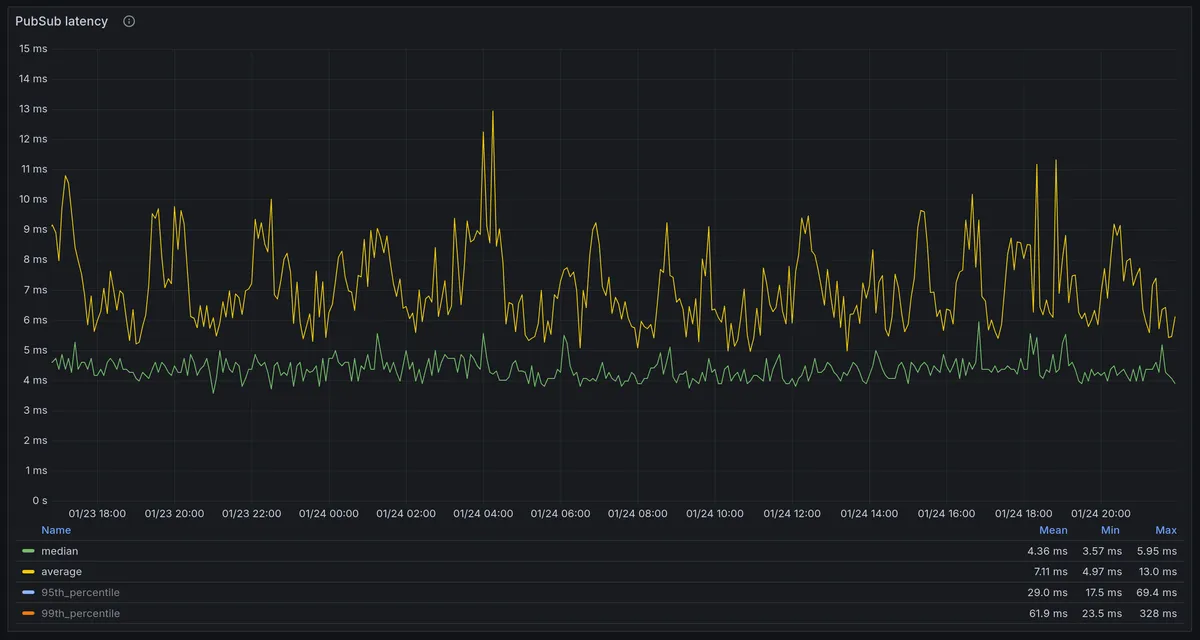Click 99th_percentile max value 328 ms
Image resolution: width=1200 pixels, height=640 pixels.
(1160, 613)
